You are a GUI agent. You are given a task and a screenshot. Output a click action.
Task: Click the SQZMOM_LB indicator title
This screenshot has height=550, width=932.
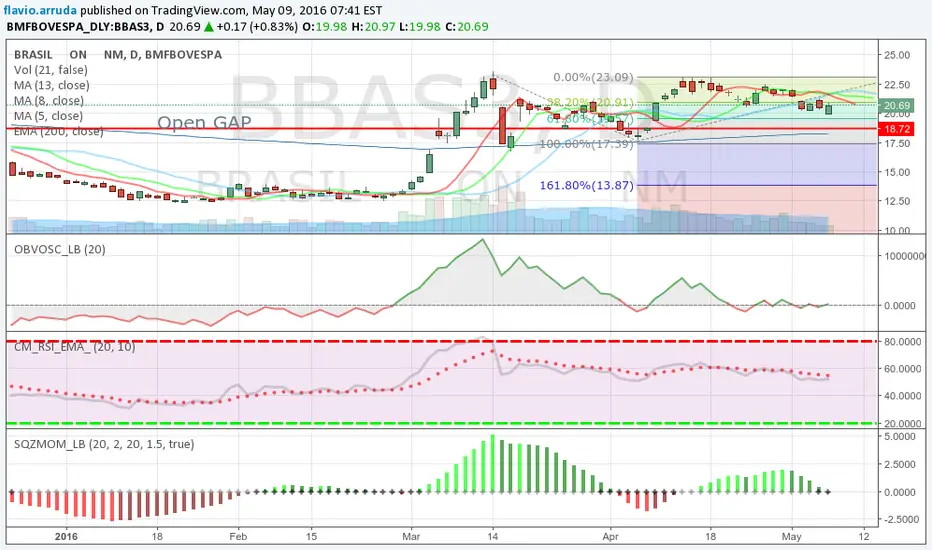click(104, 444)
